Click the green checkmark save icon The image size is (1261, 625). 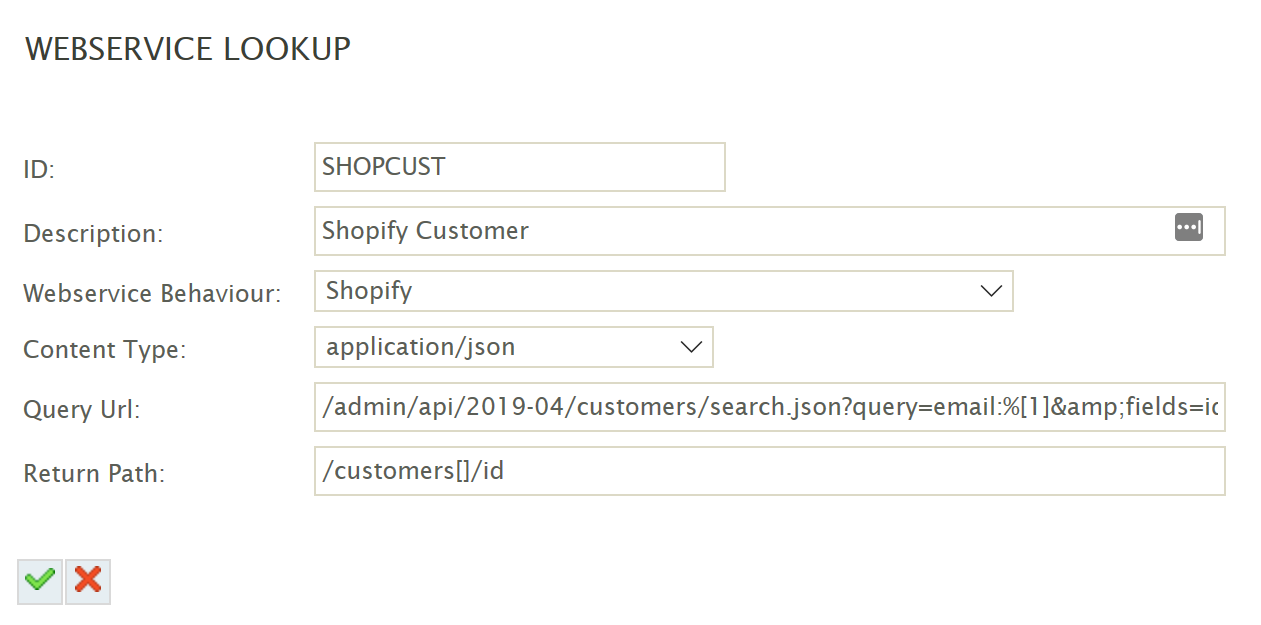pyautogui.click(x=40, y=581)
